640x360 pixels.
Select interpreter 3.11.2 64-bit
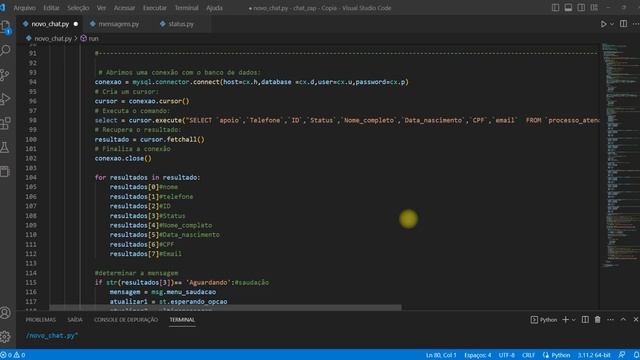[x=594, y=355]
